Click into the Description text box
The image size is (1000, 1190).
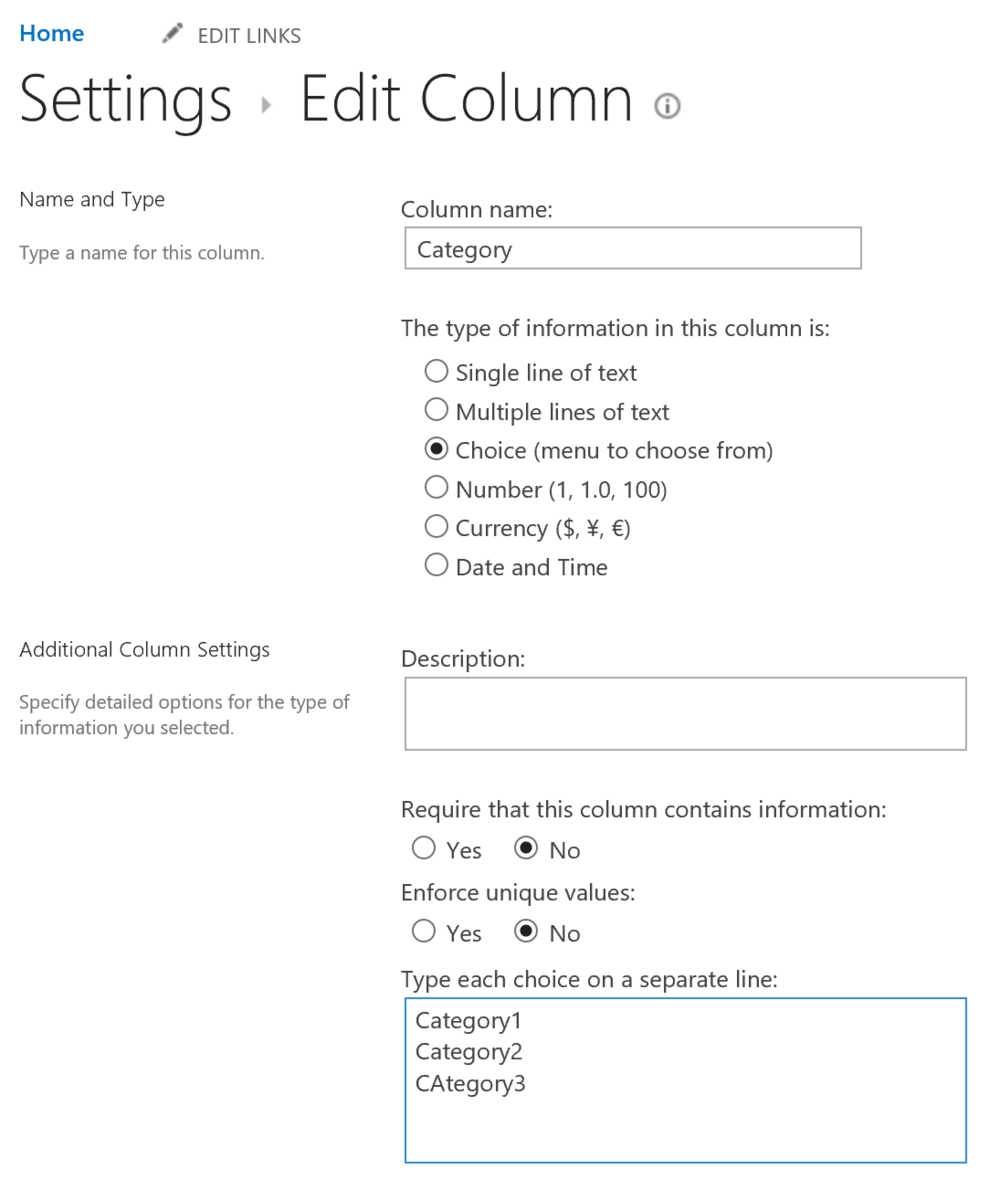pos(685,713)
